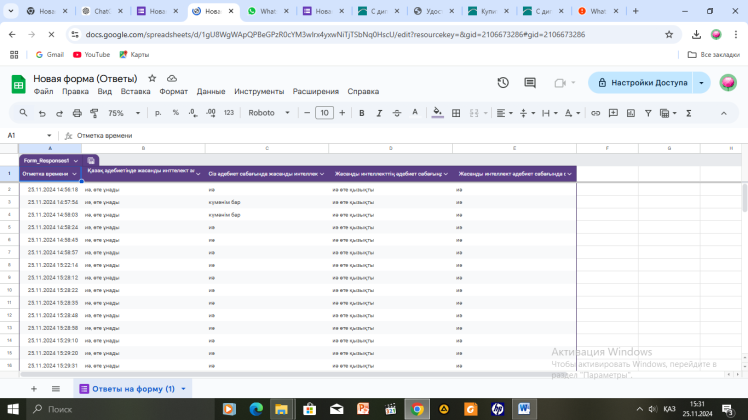Insert a link from toolbar

click(595, 113)
